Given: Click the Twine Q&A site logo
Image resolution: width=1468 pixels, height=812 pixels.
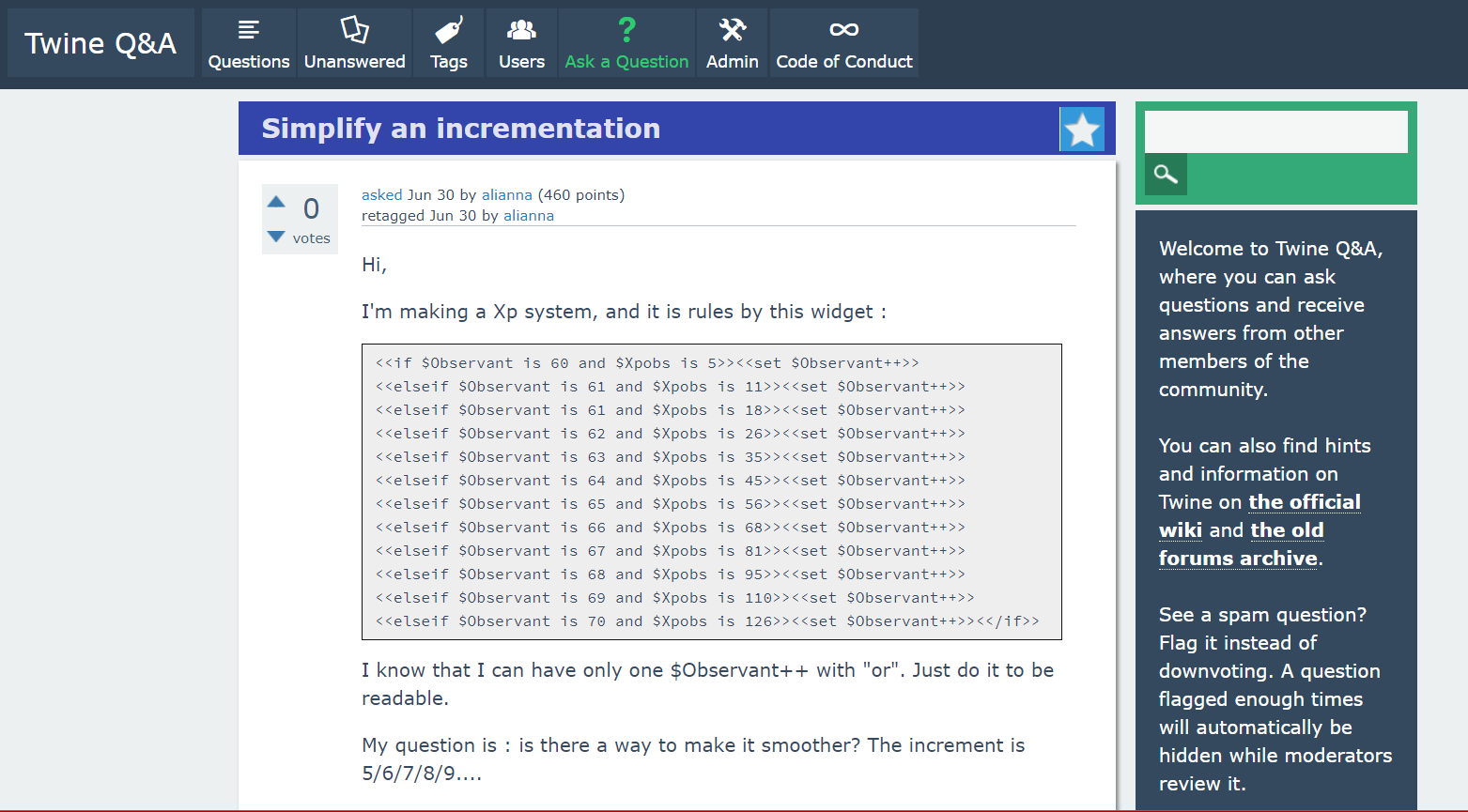Looking at the screenshot, I should coord(100,43).
